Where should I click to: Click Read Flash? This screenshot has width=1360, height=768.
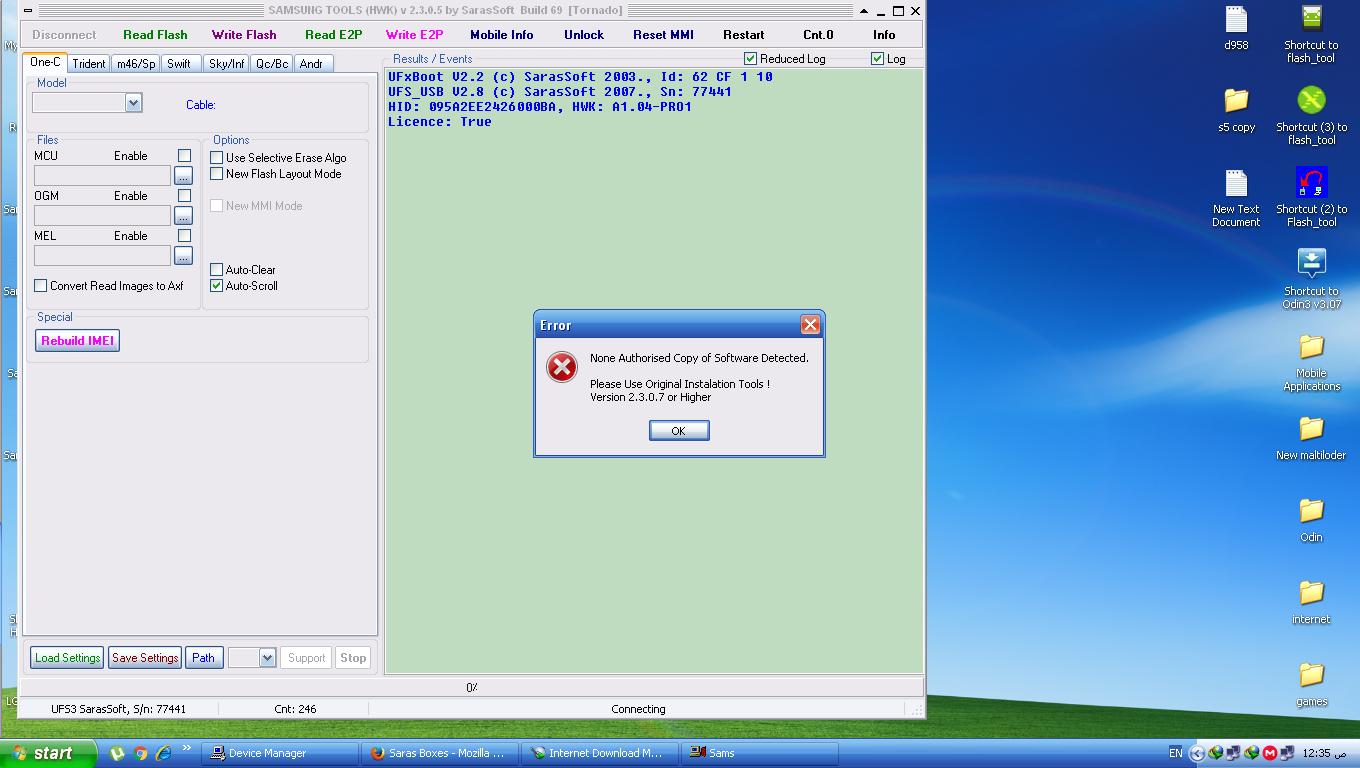coord(155,35)
